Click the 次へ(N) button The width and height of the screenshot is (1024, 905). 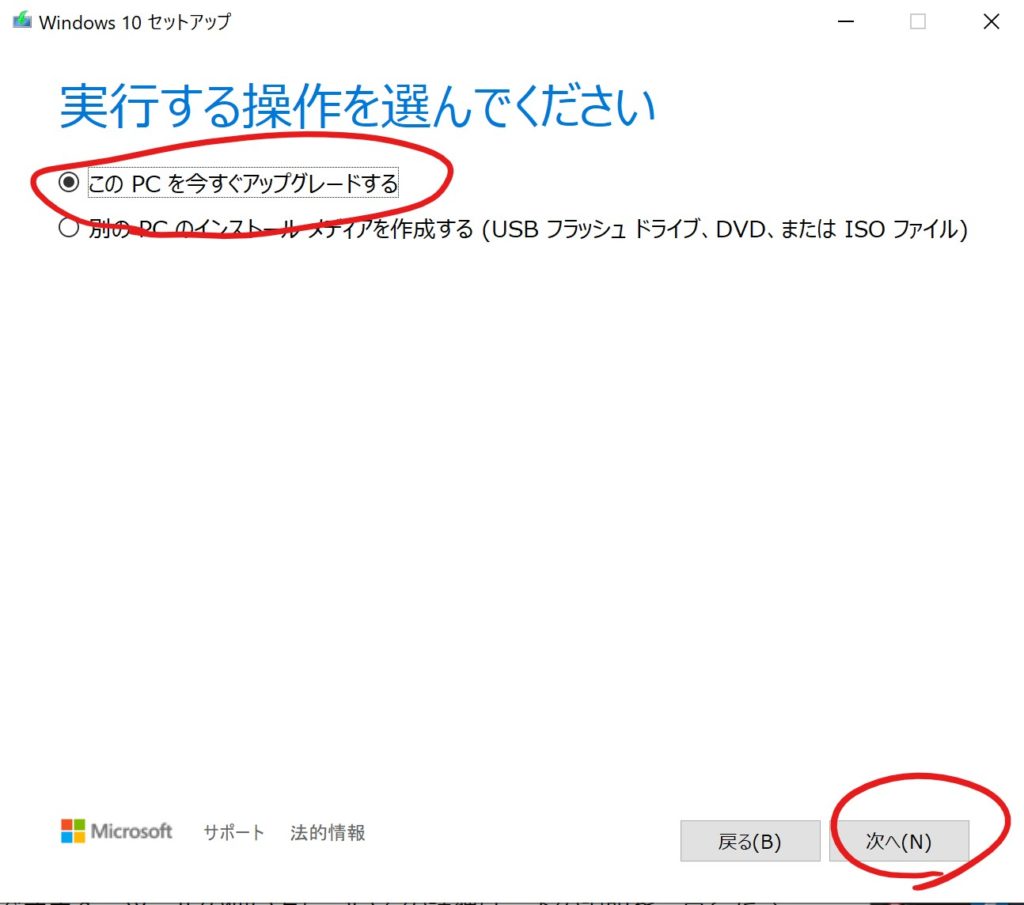pyautogui.click(x=899, y=841)
